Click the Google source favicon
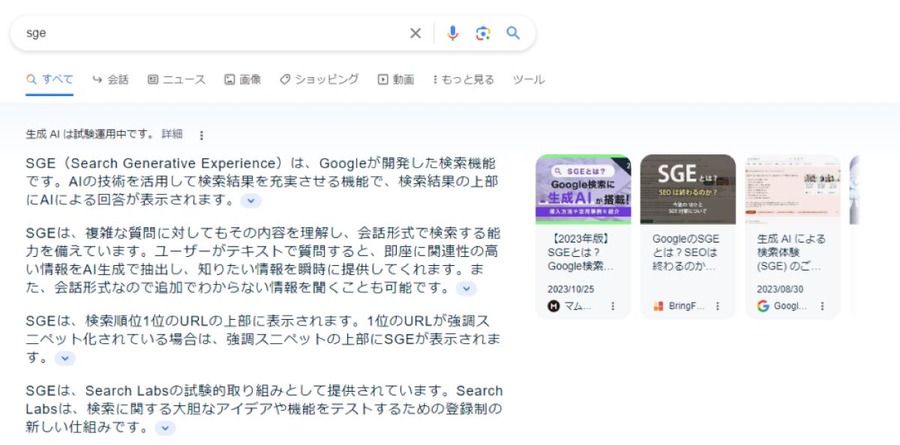 click(763, 306)
